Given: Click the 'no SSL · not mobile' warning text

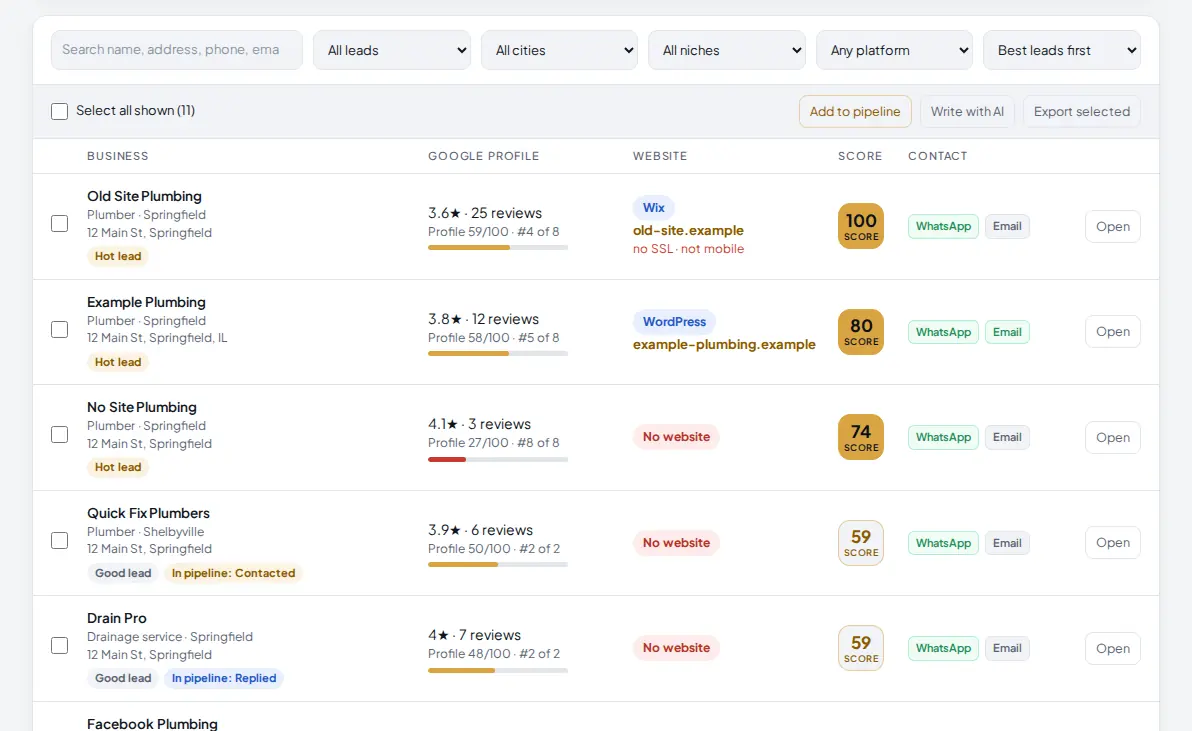Looking at the screenshot, I should pyautogui.click(x=688, y=248).
